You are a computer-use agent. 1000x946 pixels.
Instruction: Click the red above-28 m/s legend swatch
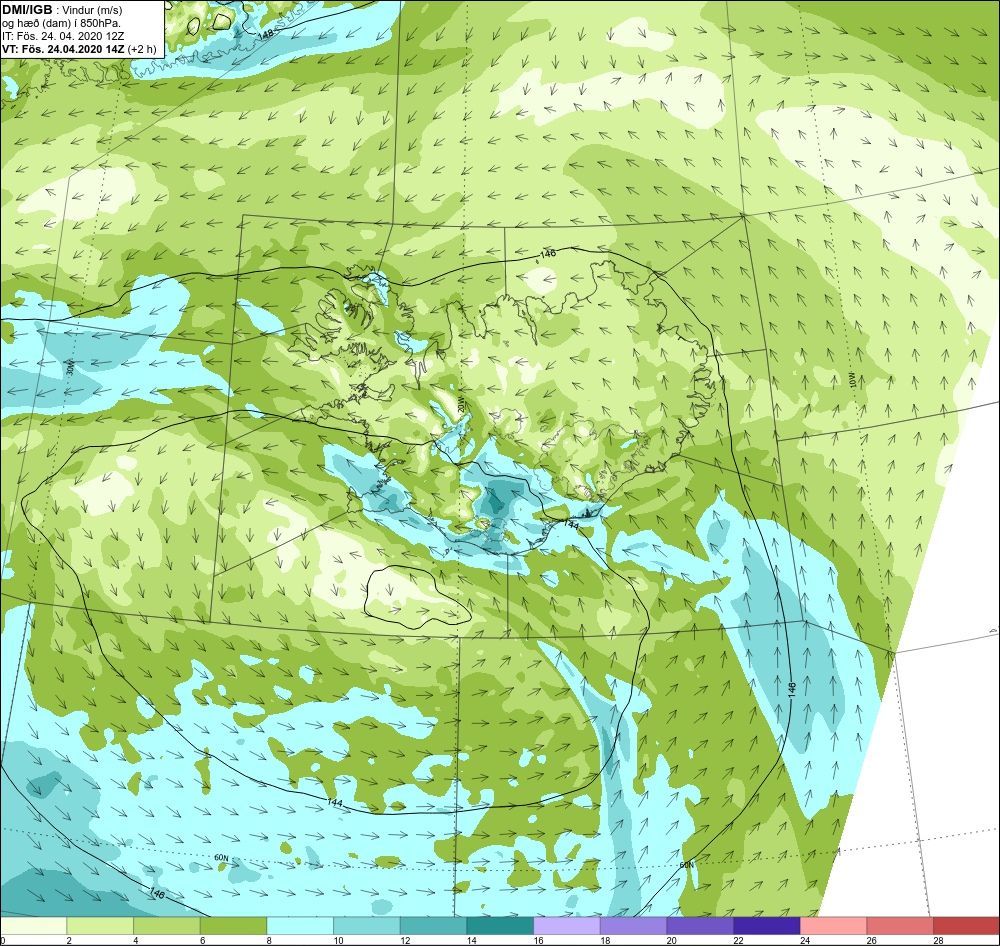(966, 925)
